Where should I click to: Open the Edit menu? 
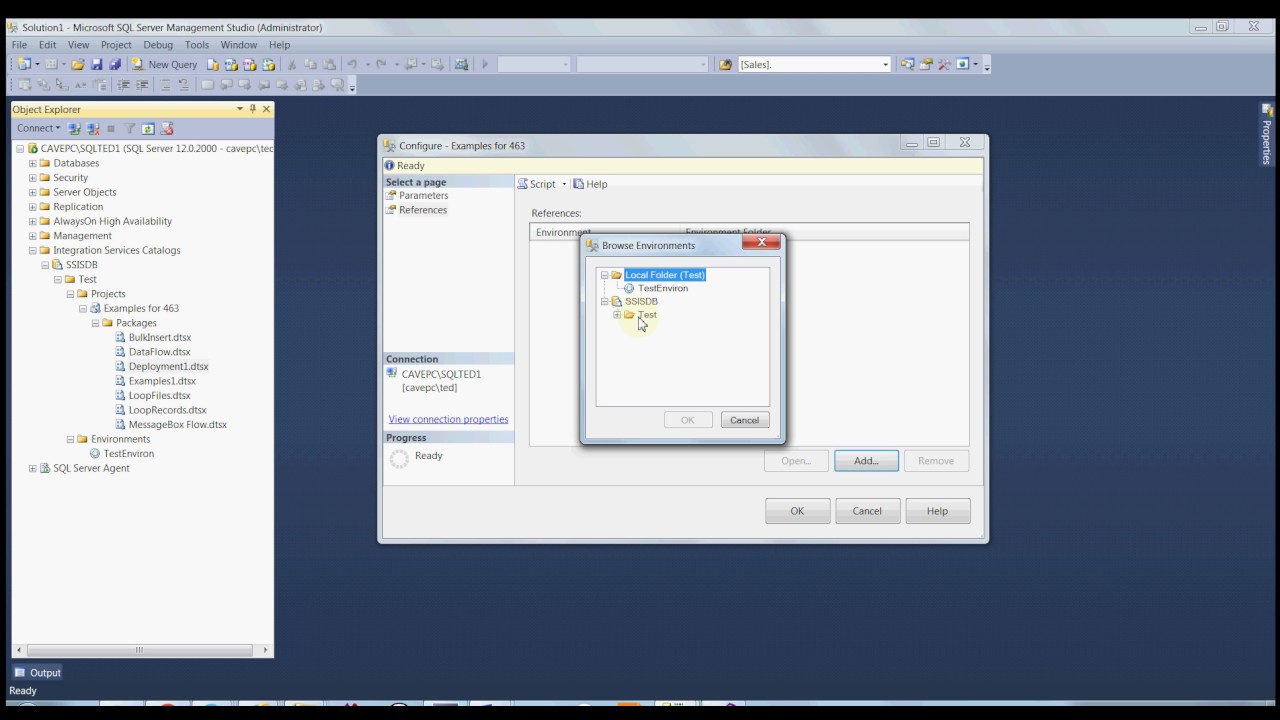point(48,45)
